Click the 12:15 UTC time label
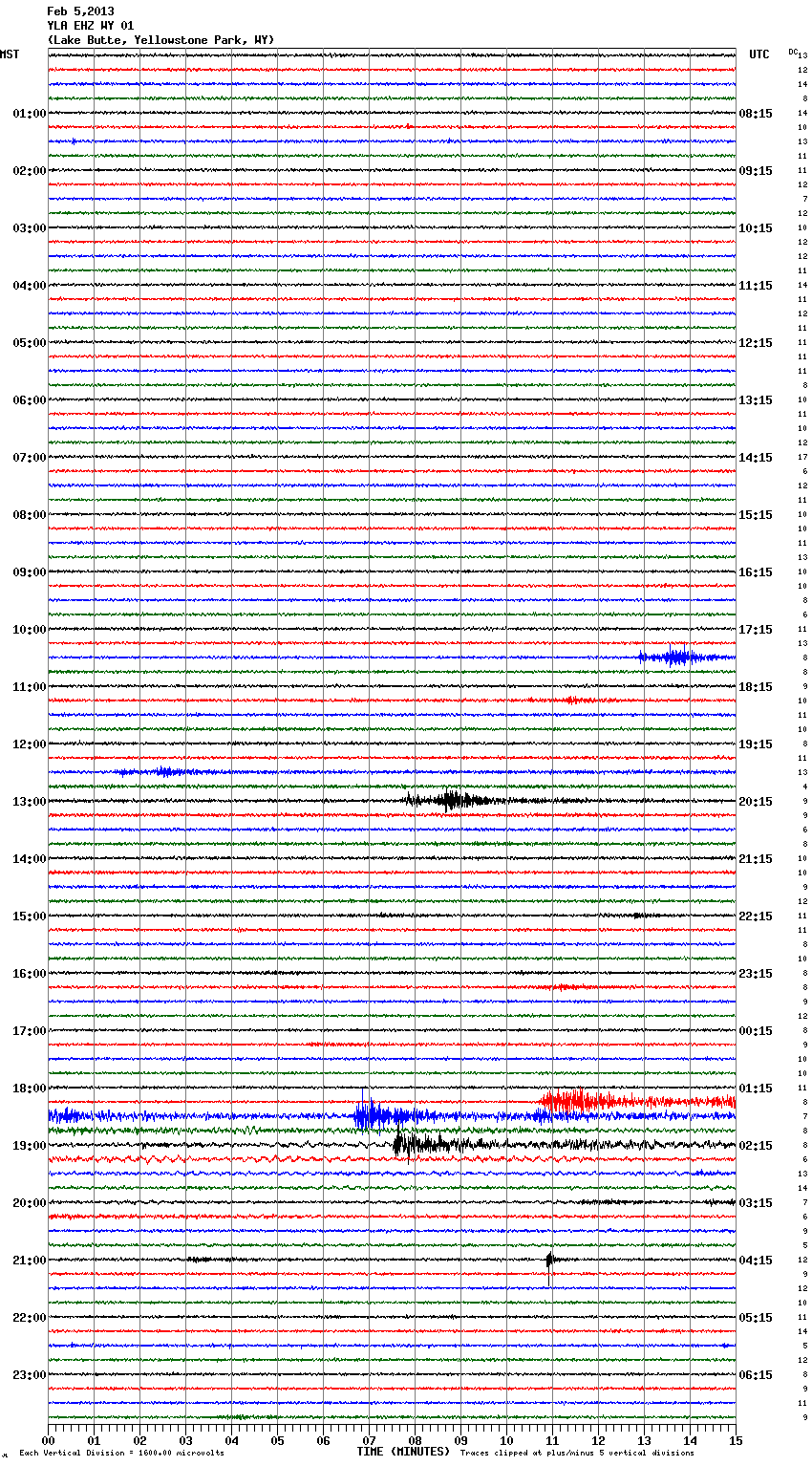Image resolution: width=812 pixels, height=1466 pixels. point(756,343)
